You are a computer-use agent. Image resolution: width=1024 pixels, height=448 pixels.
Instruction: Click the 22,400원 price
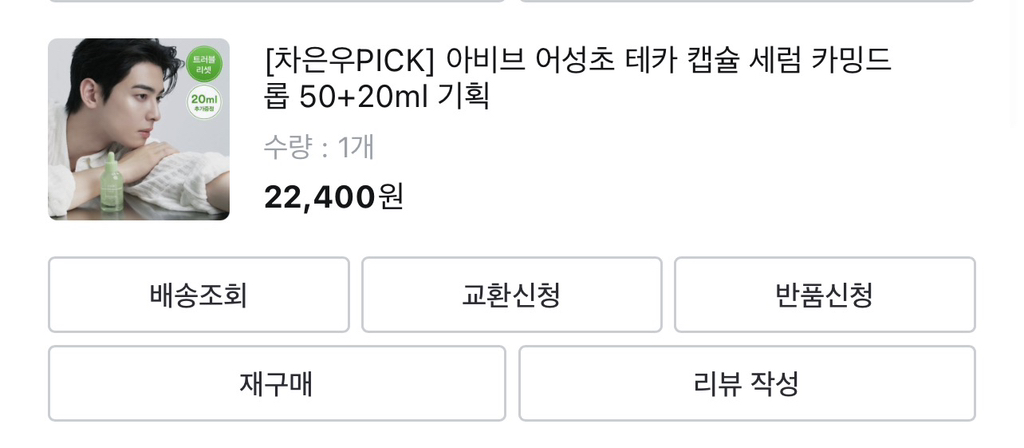320,197
